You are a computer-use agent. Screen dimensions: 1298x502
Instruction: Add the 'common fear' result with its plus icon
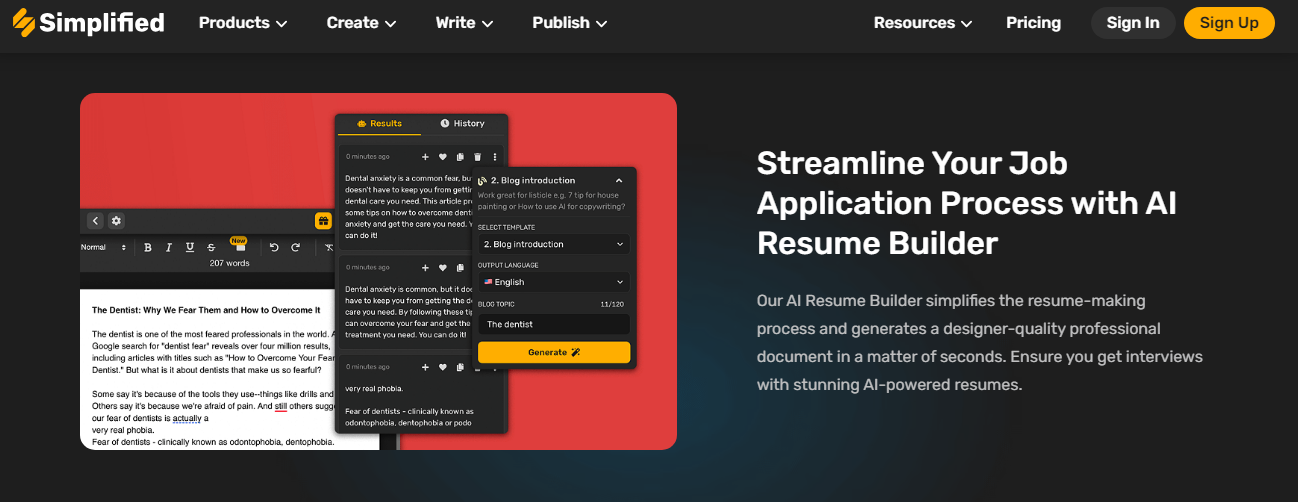click(425, 157)
